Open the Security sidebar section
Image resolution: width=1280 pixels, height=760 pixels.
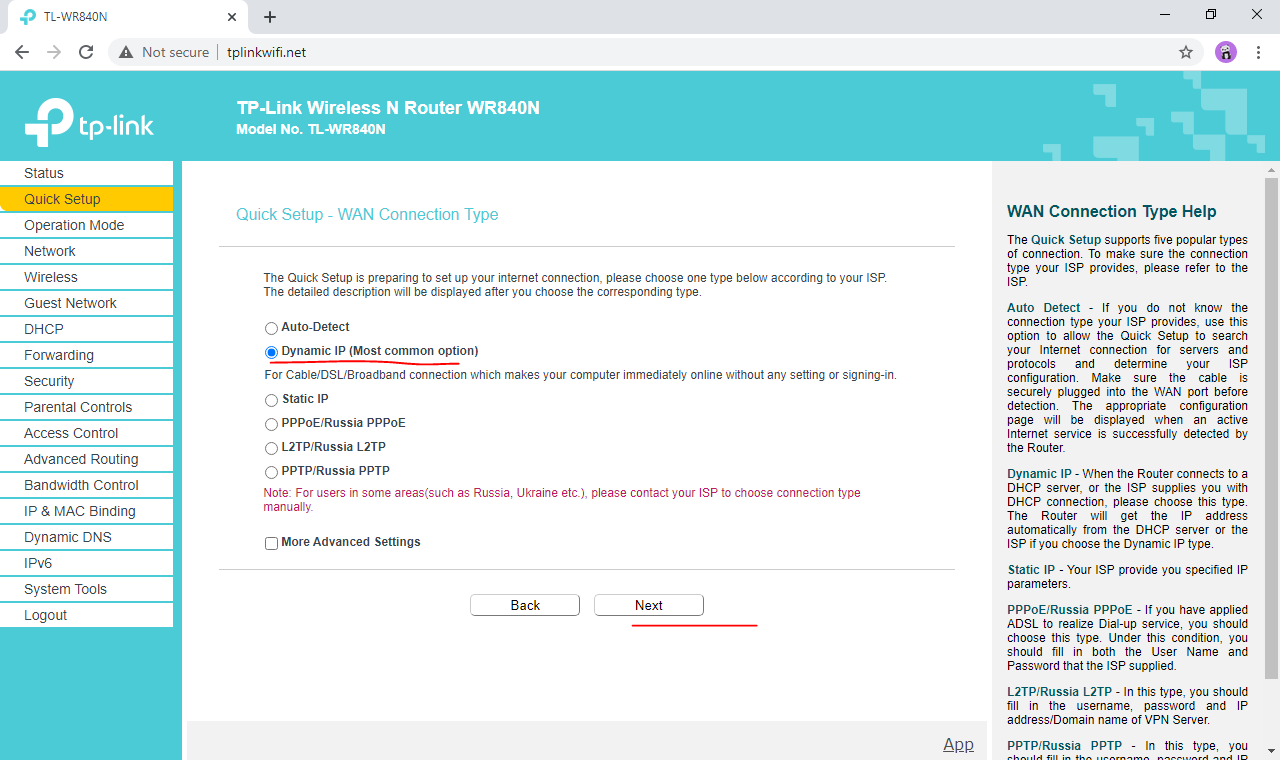click(86, 381)
